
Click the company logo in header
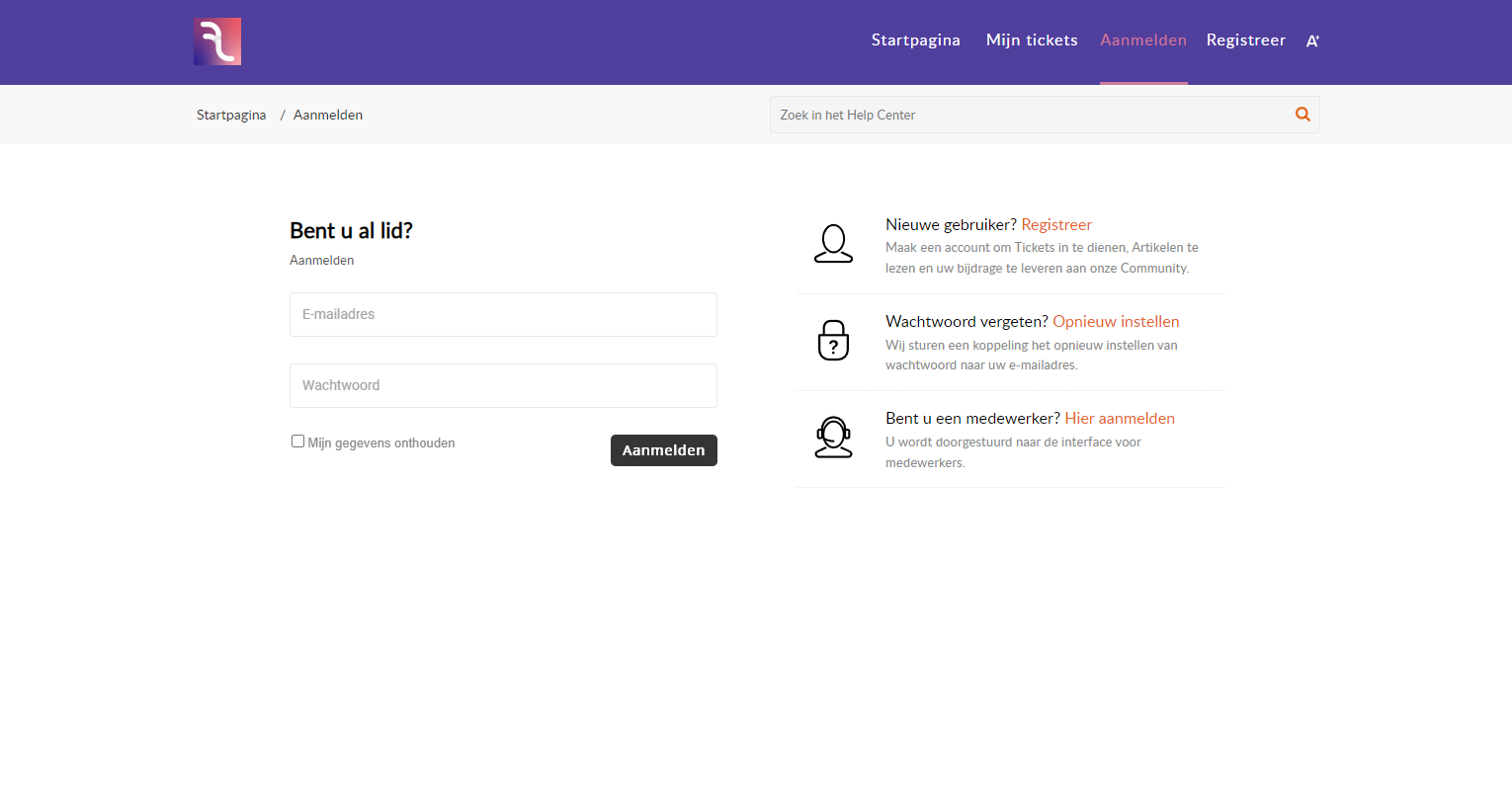(x=217, y=41)
